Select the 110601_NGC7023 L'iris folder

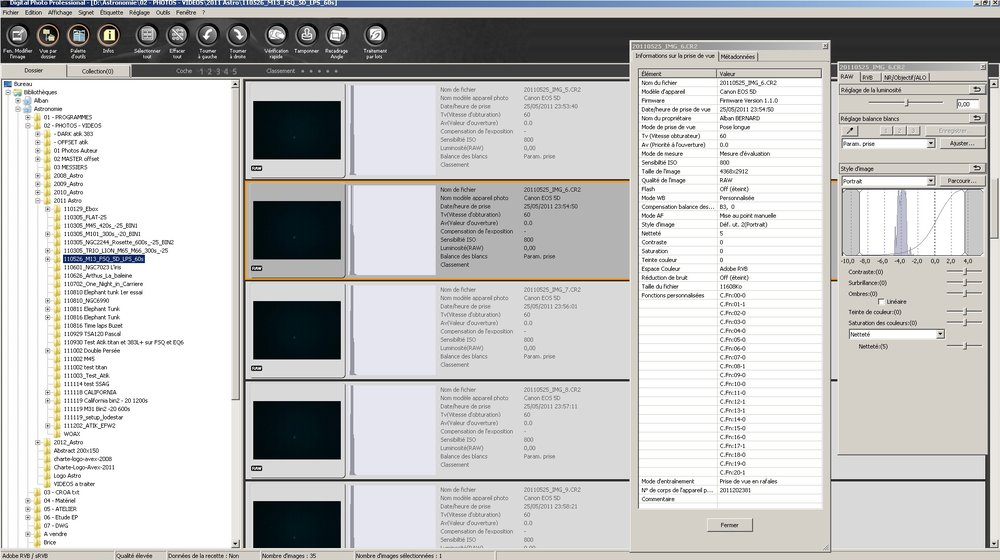point(92,267)
